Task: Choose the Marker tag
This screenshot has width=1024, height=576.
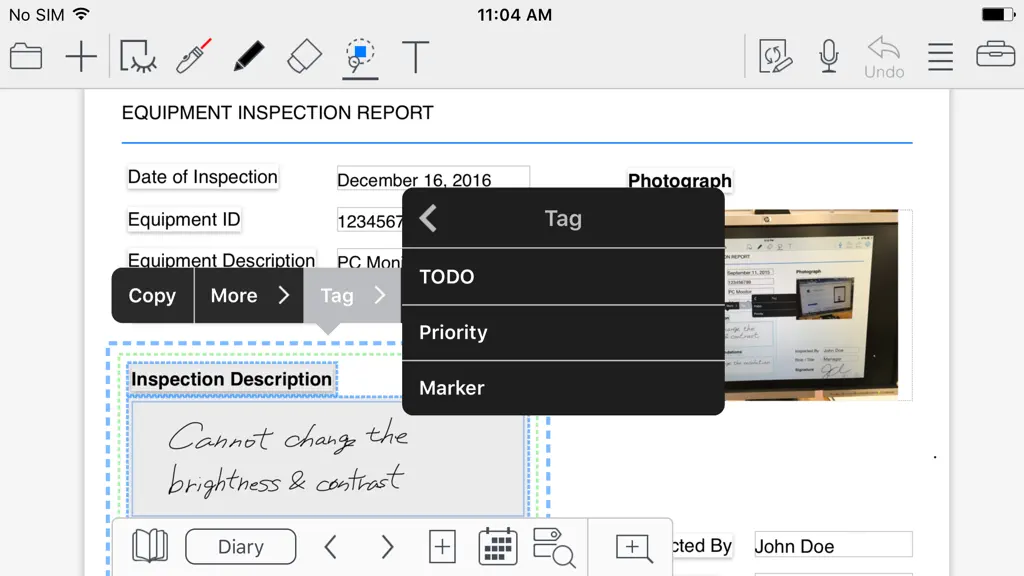Action: (x=563, y=388)
